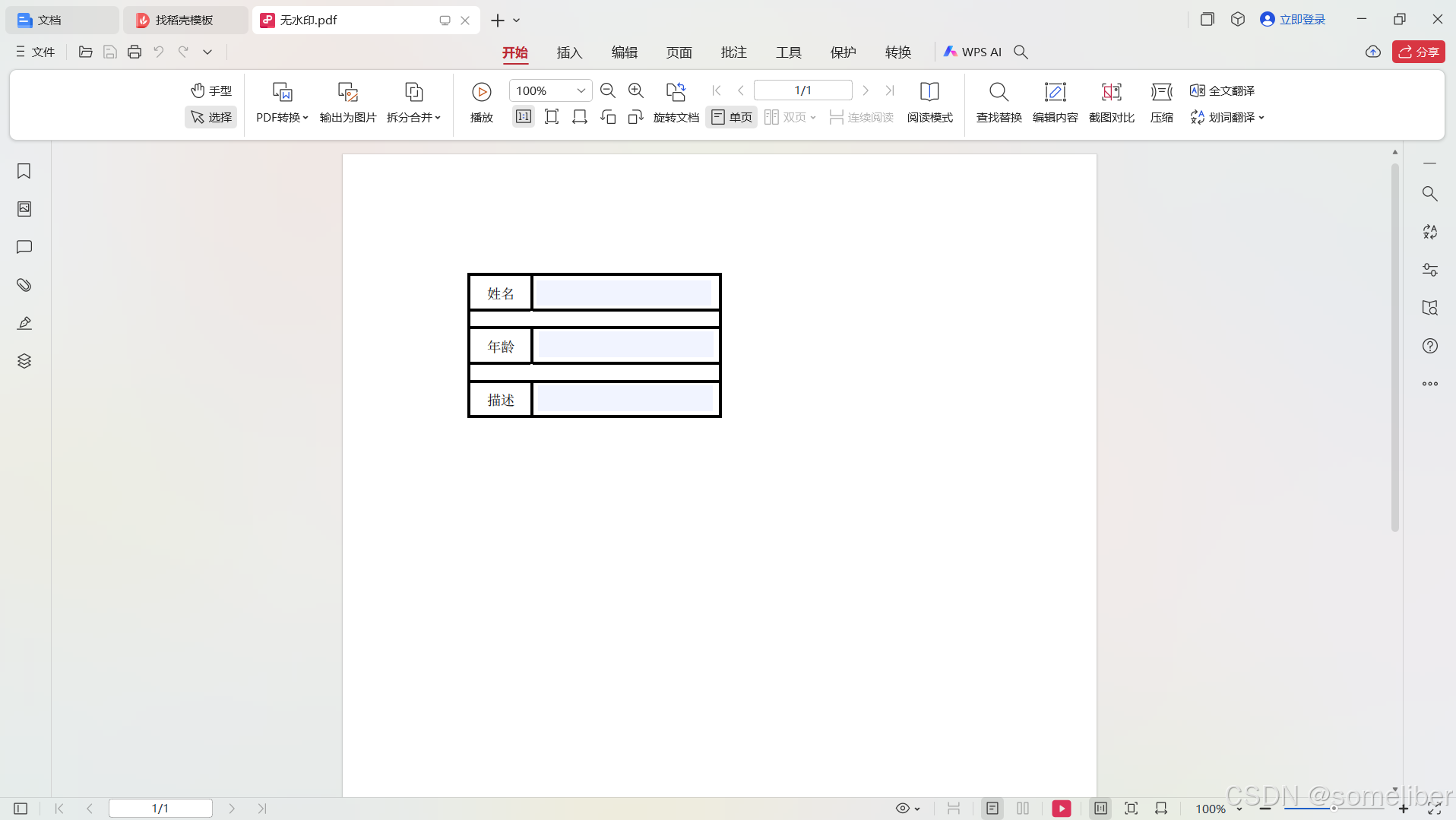
Task: Open the 100% zoom level dropdown
Action: point(550,90)
